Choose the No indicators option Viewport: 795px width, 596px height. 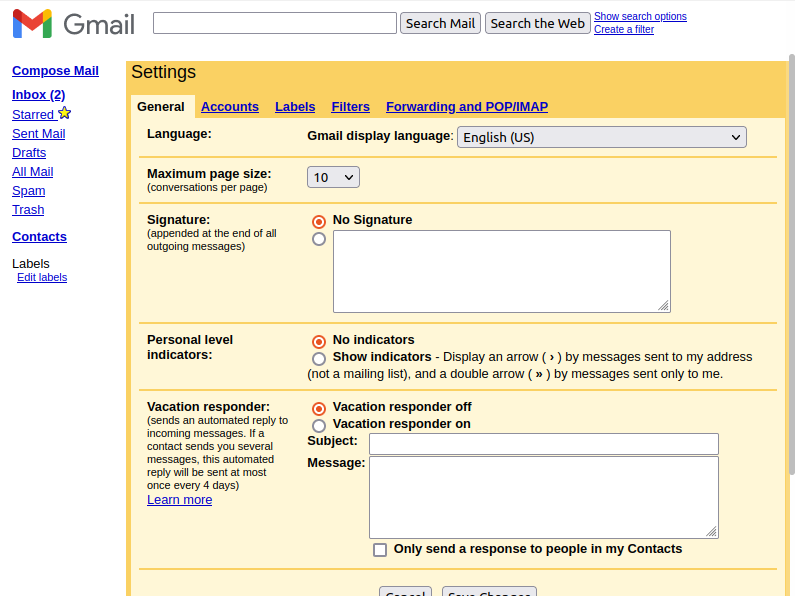click(x=319, y=342)
